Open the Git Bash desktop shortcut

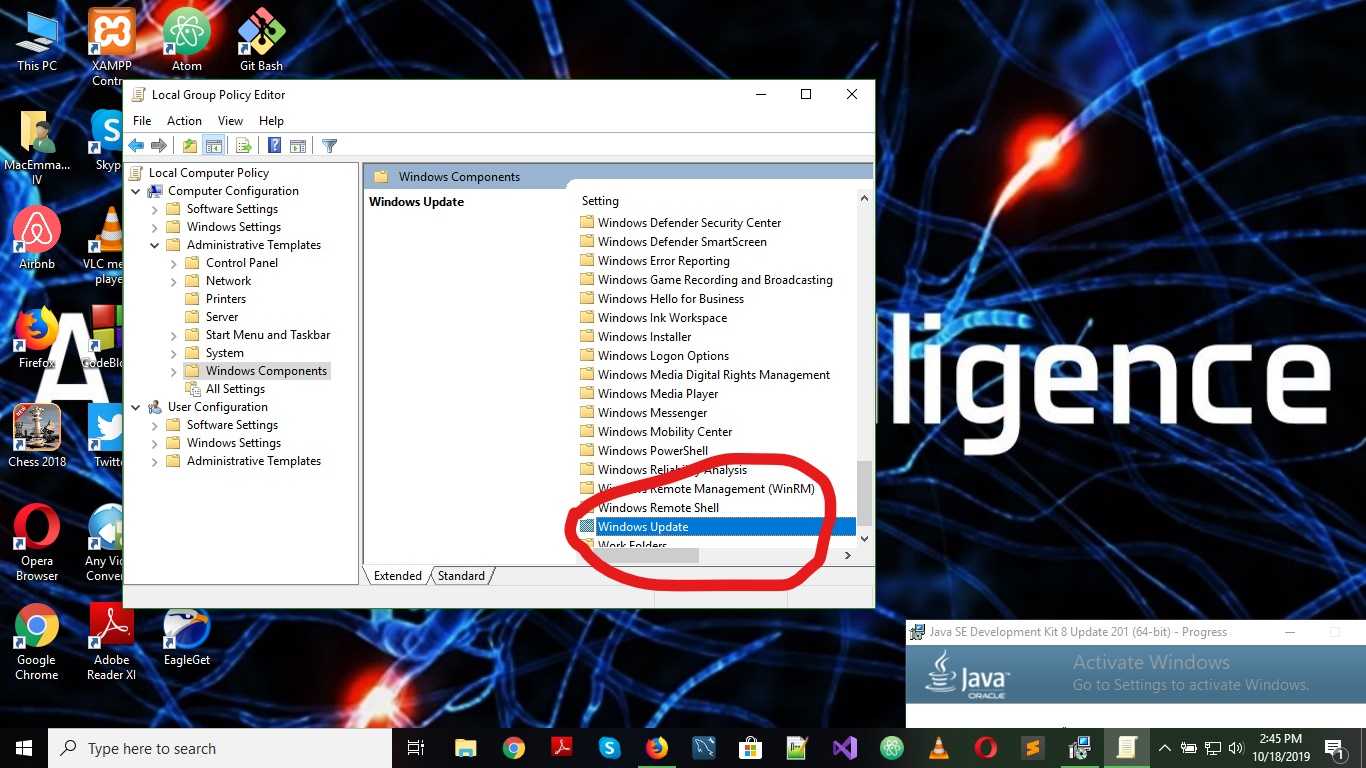(261, 40)
